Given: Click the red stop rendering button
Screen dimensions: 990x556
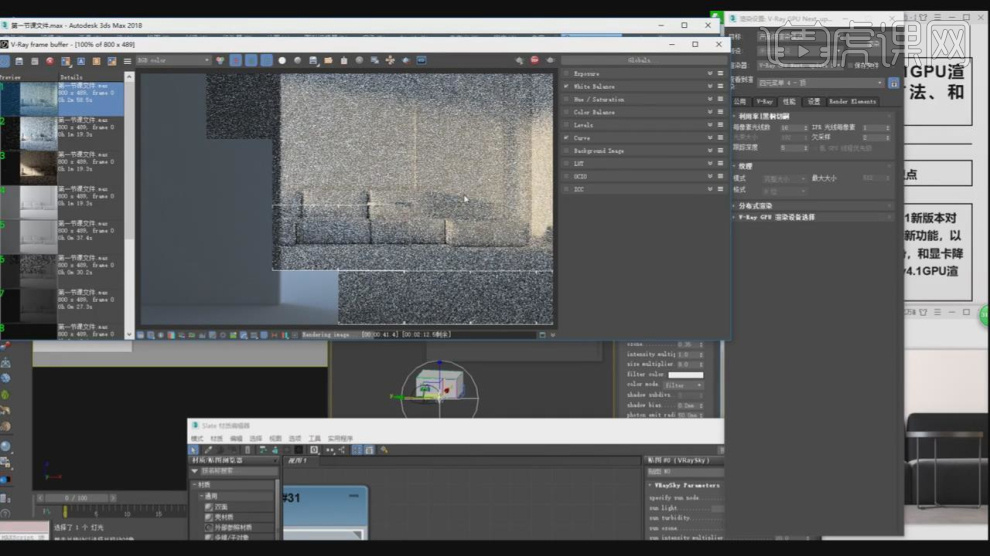Looking at the screenshot, I should (x=535, y=61).
